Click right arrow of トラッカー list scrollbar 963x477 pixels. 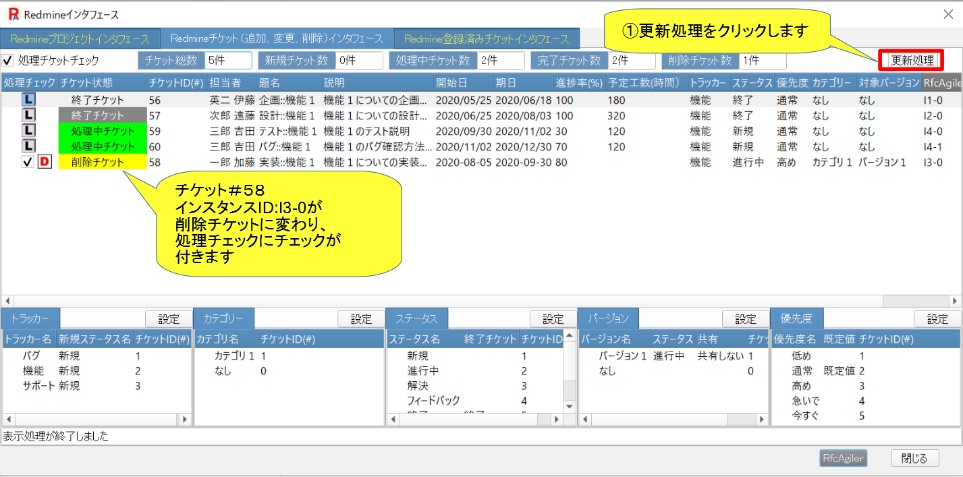[185, 419]
